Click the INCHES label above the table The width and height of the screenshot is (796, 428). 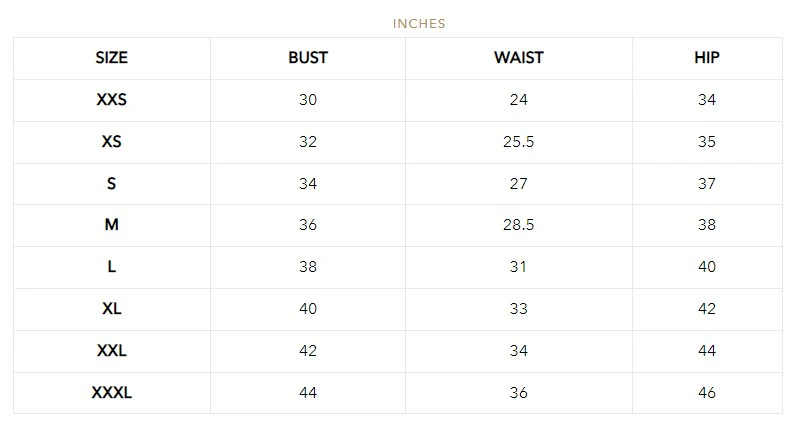pyautogui.click(x=419, y=23)
